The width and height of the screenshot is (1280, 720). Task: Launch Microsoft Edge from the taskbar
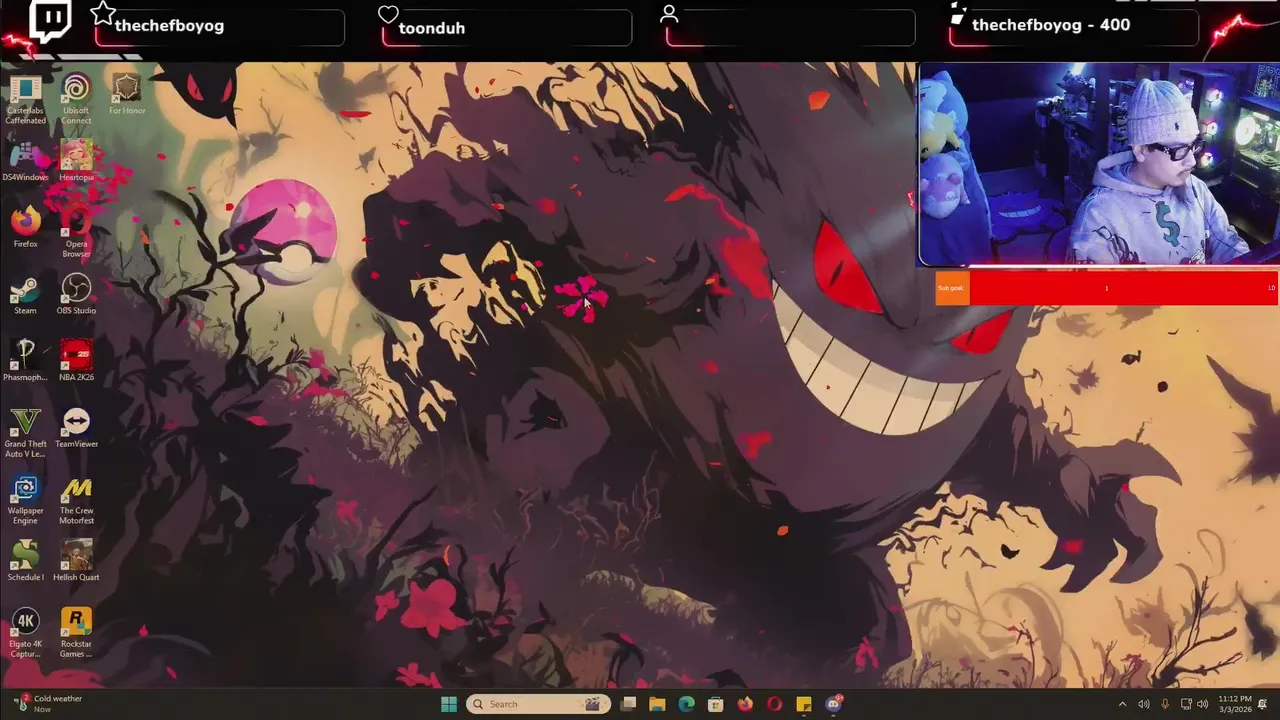point(686,704)
